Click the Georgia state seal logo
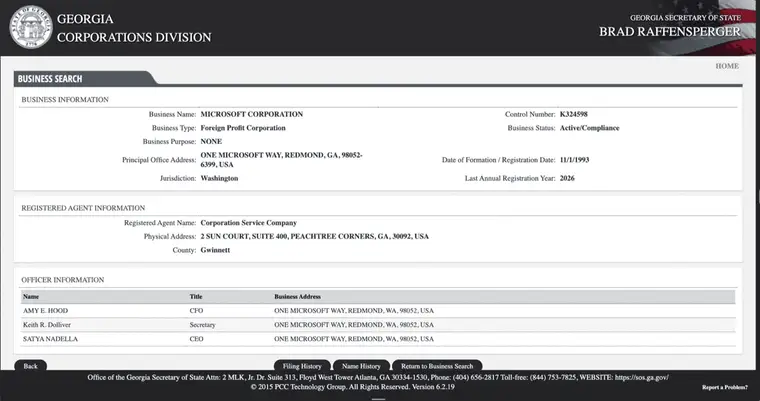This screenshot has height=401, width=760. click(x=31, y=27)
